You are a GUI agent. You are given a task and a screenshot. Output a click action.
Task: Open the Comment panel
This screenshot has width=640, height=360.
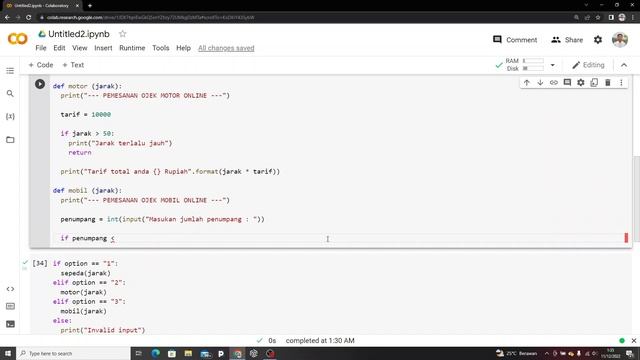515,40
